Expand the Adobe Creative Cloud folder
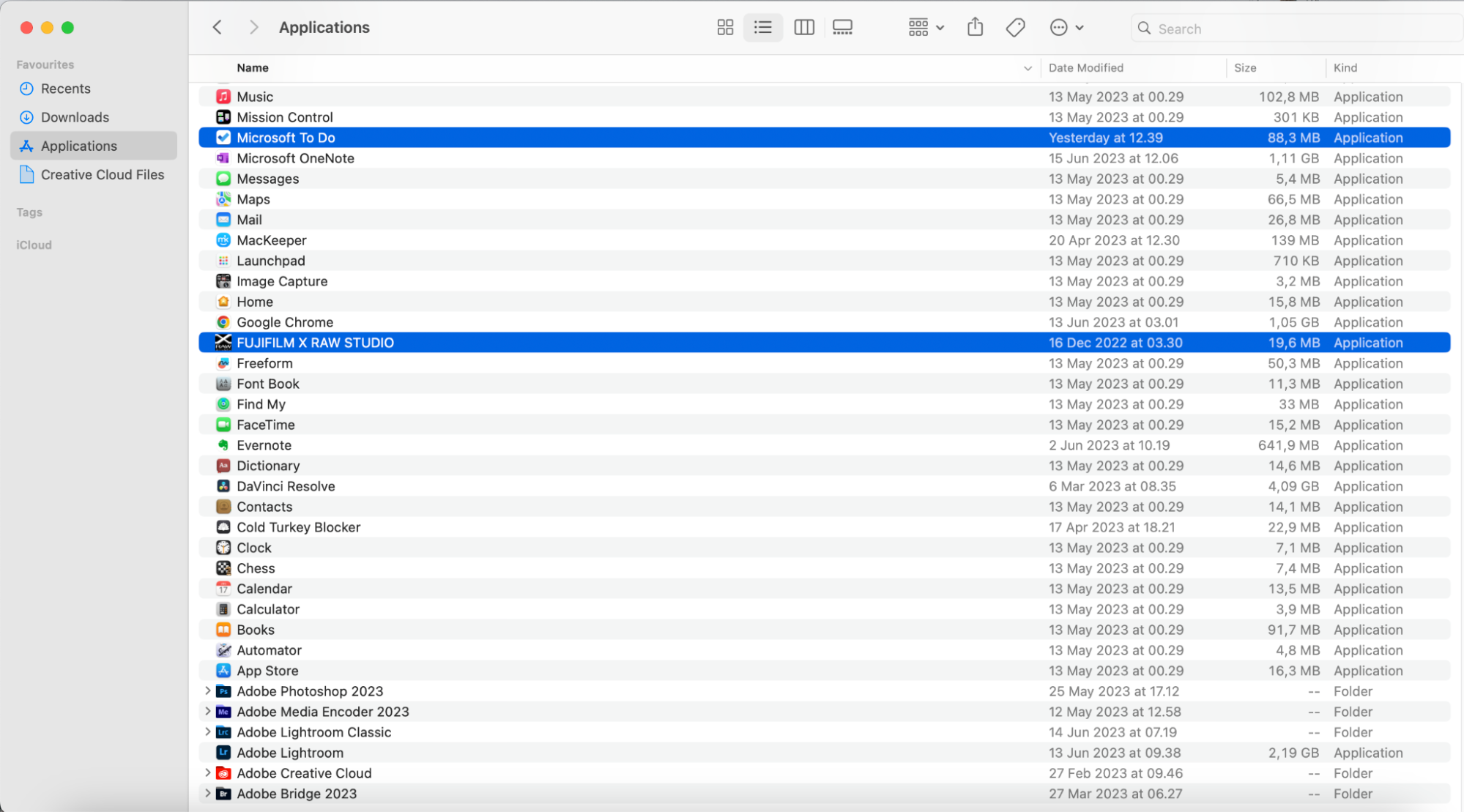Viewport: 1464px width, 812px height. [207, 773]
